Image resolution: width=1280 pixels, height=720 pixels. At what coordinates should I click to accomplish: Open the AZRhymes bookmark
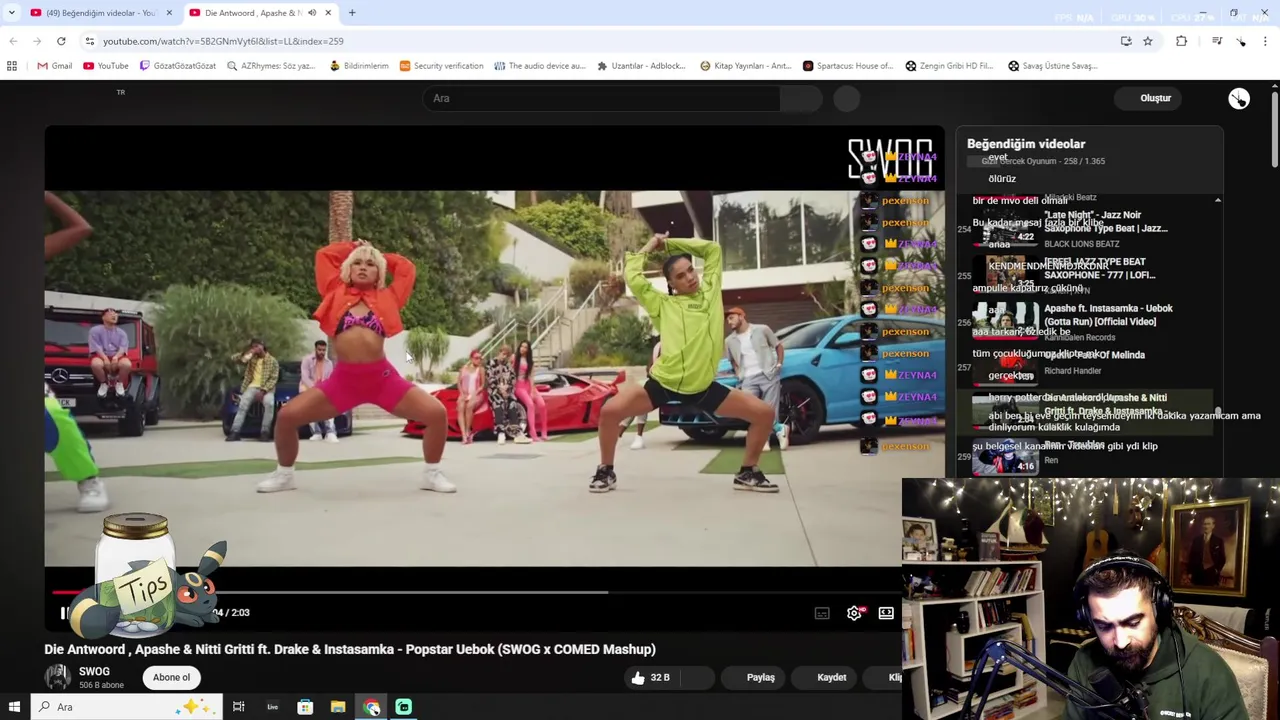tap(271, 66)
